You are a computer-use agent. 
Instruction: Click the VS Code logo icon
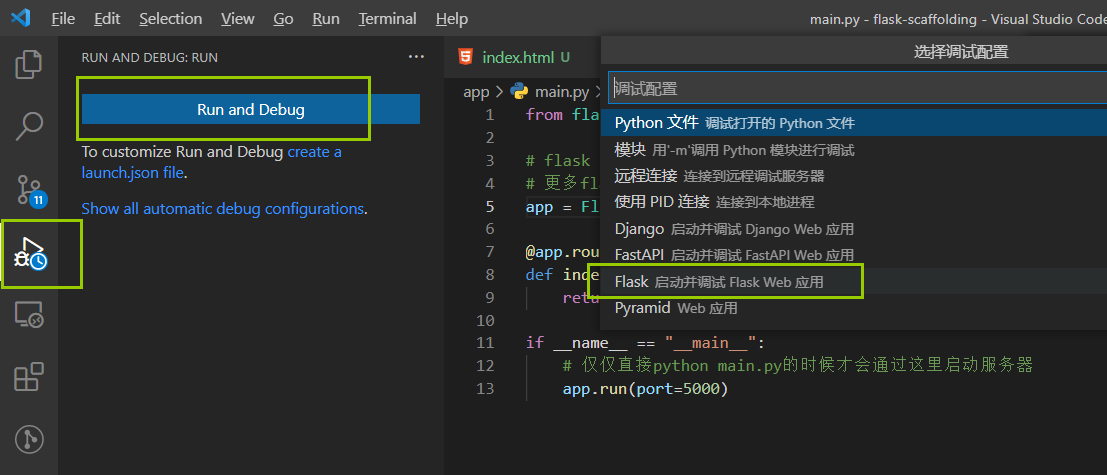click(x=20, y=18)
